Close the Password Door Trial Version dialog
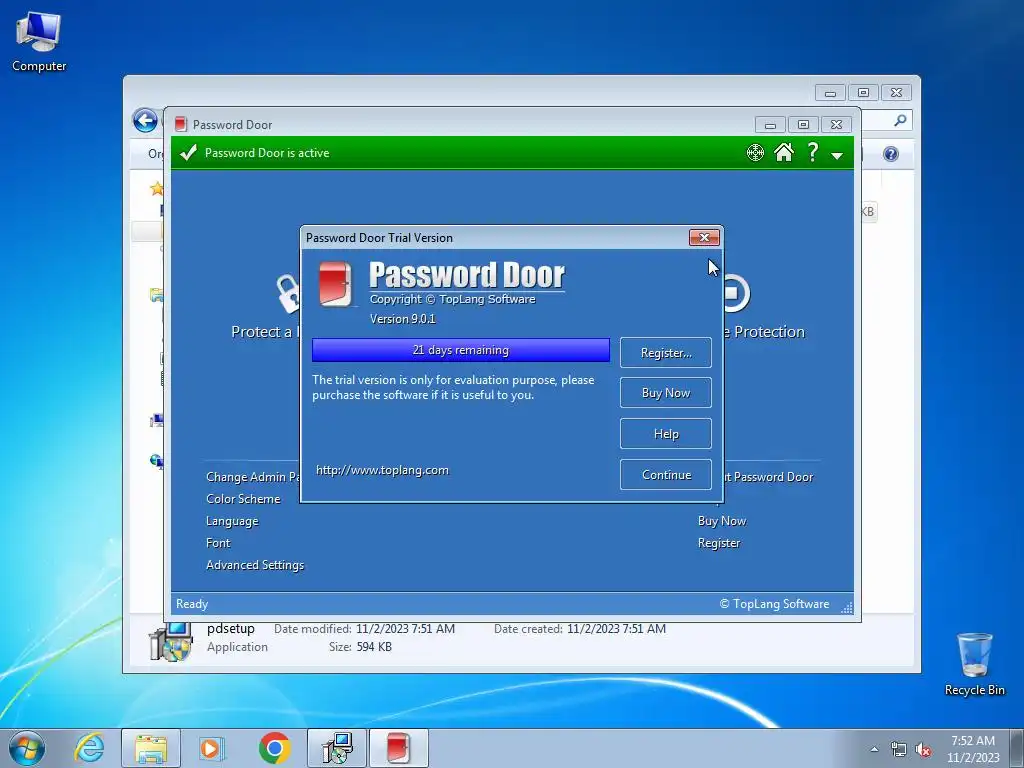The height and width of the screenshot is (768, 1024). [x=704, y=237]
